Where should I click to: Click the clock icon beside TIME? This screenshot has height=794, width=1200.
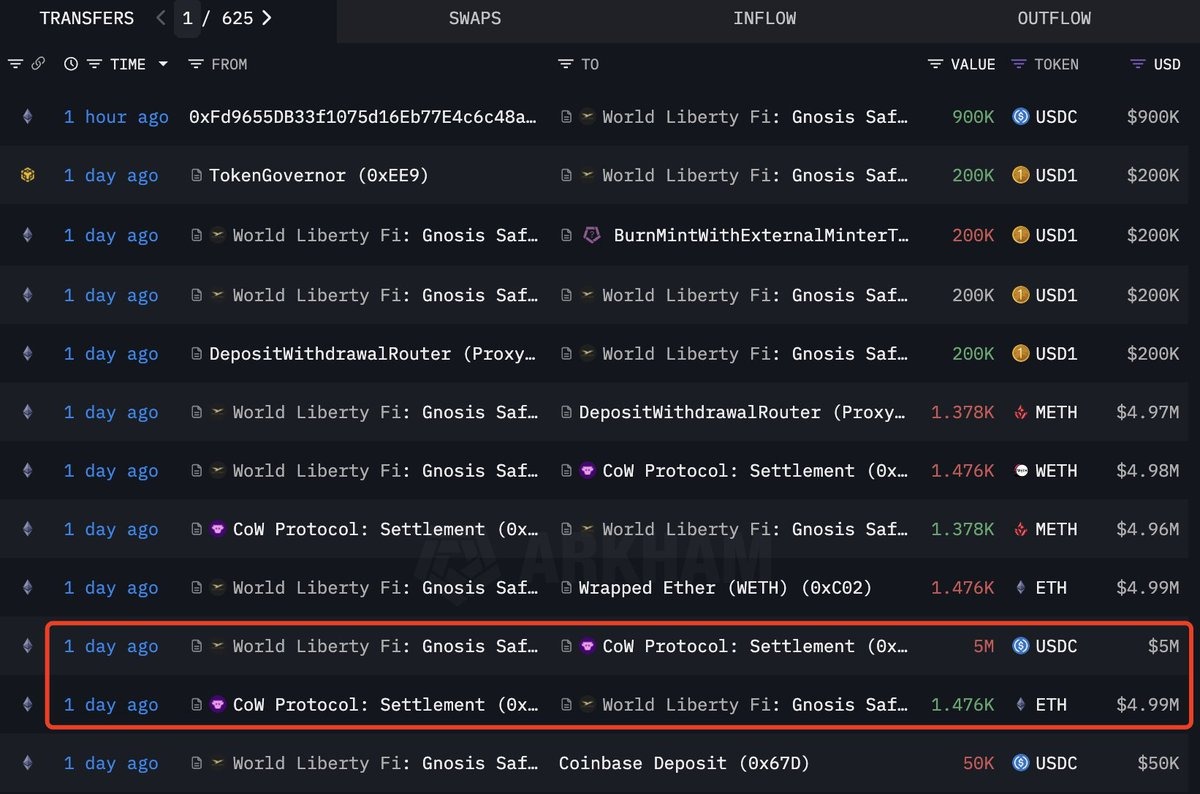click(71, 64)
